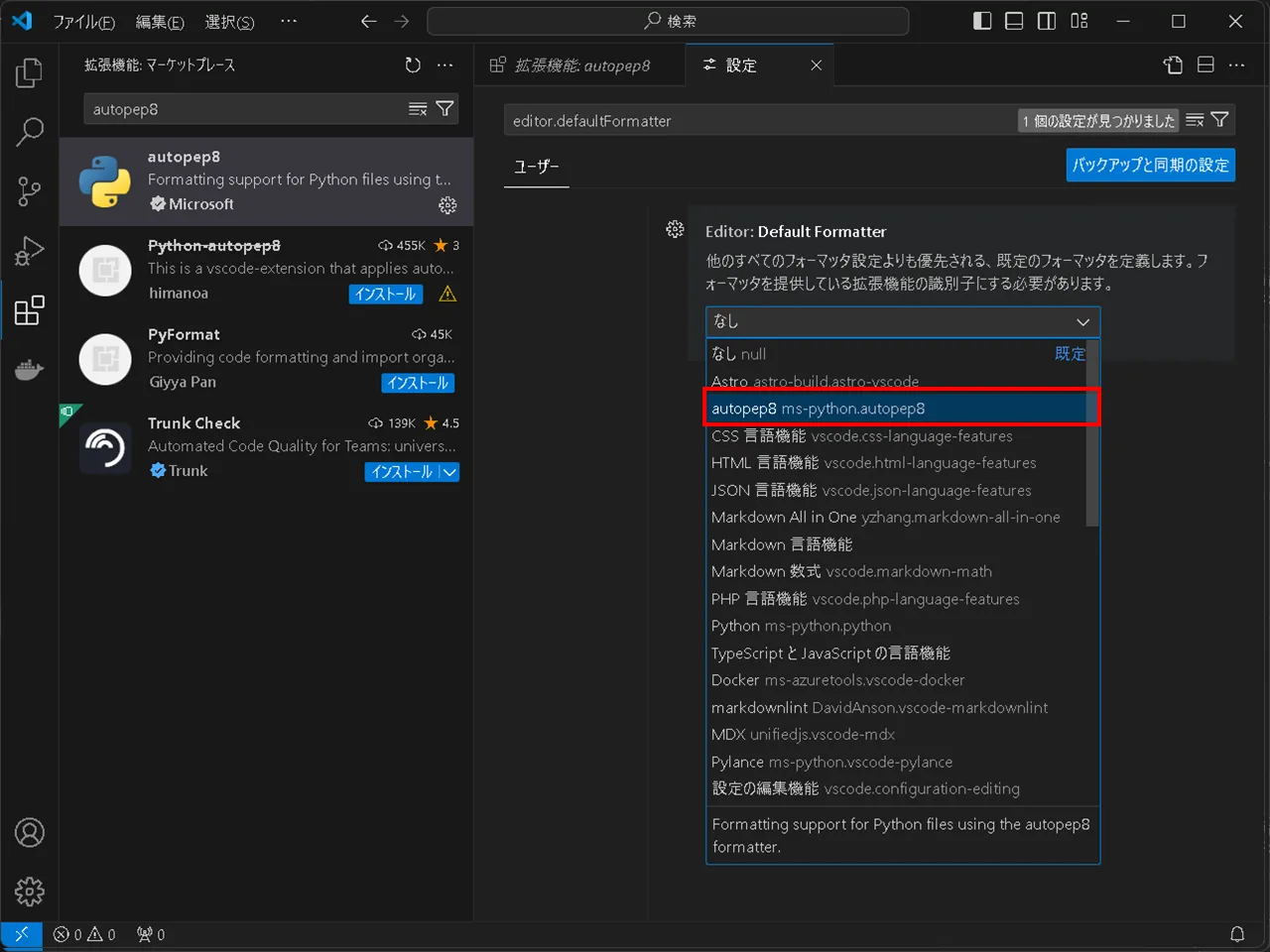Open ファイル(F) menu
1270x952 pixels.
(x=83, y=22)
